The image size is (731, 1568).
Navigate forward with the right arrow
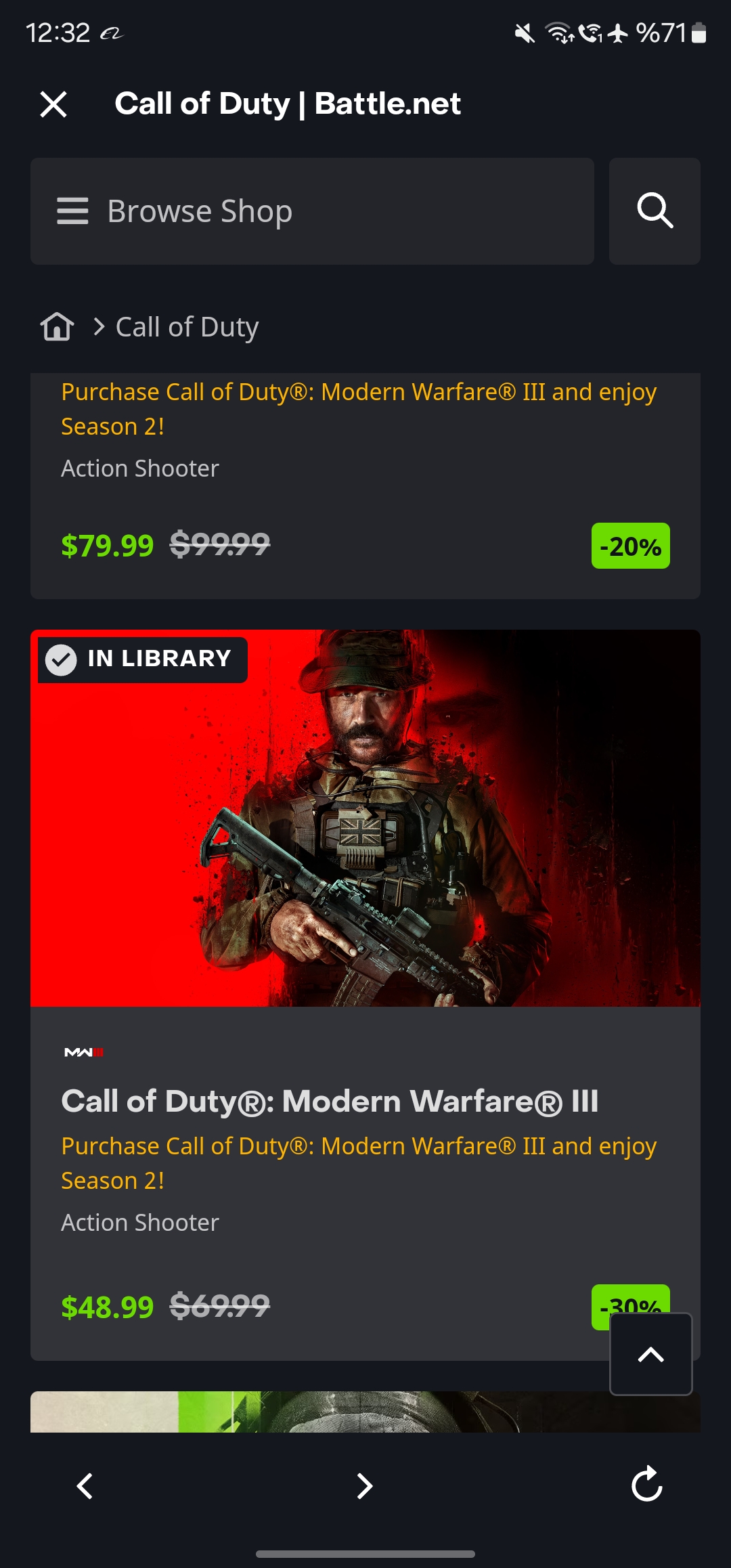[x=365, y=1486]
